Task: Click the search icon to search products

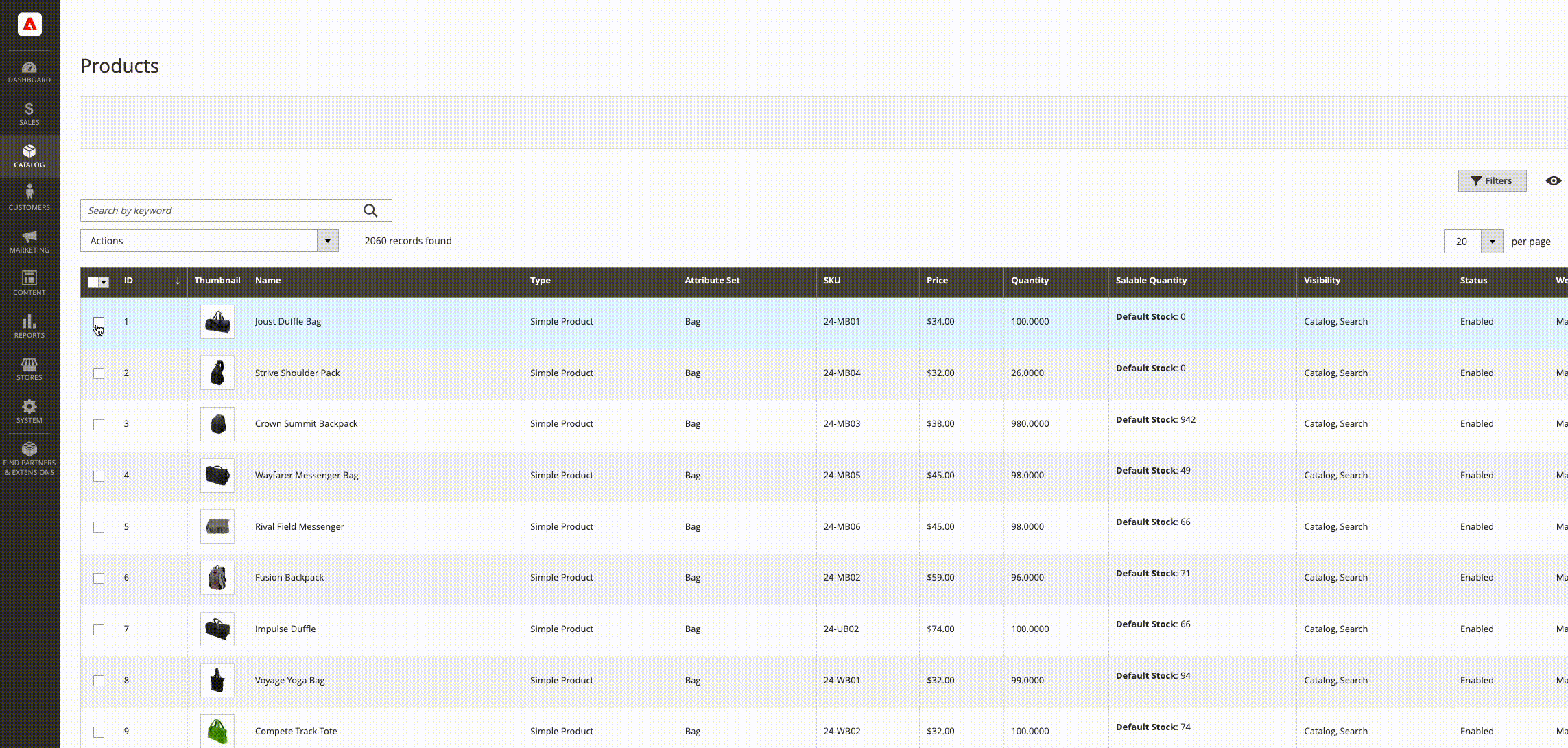Action: [x=371, y=210]
